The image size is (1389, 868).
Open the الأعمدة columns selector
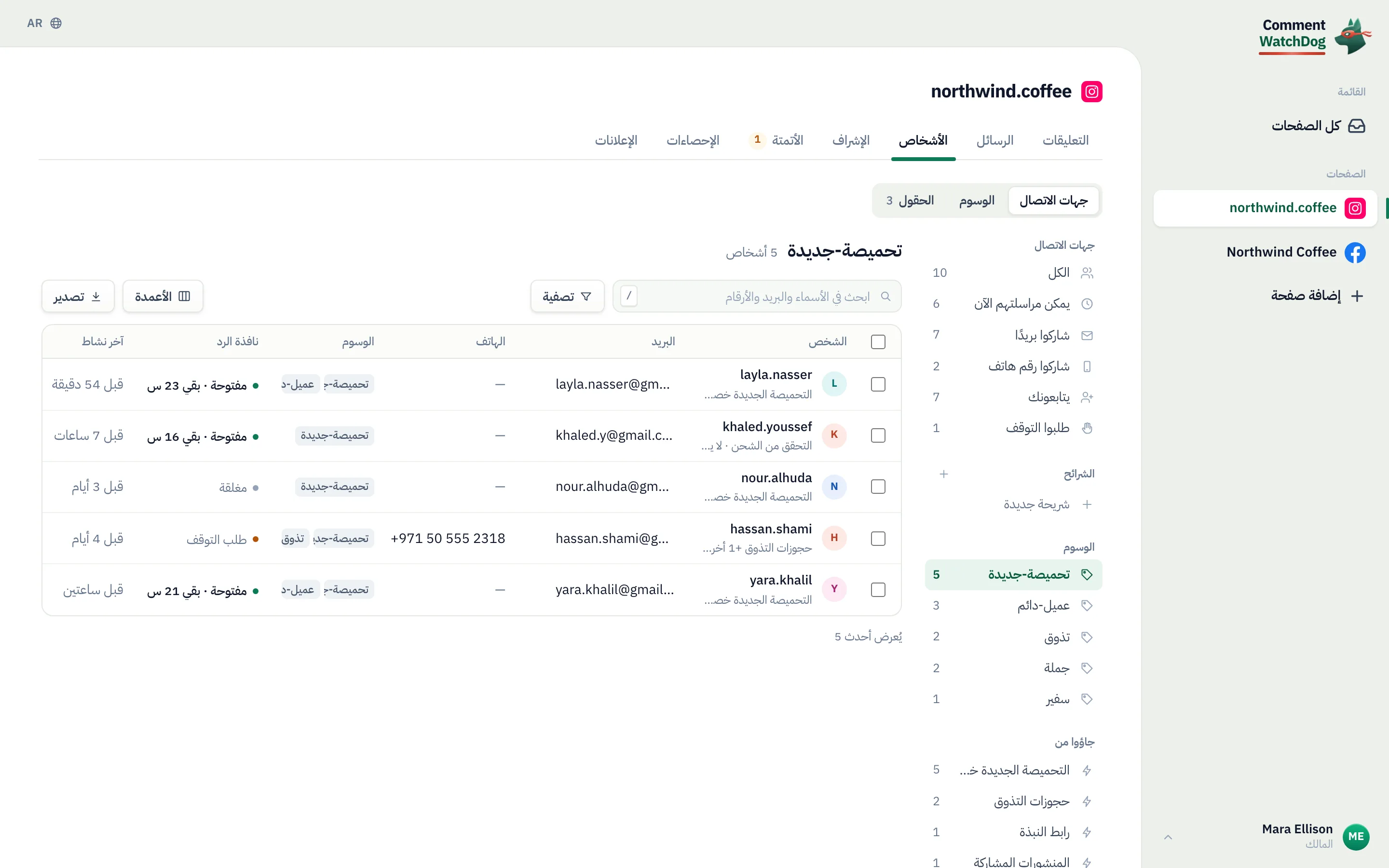coord(163,296)
